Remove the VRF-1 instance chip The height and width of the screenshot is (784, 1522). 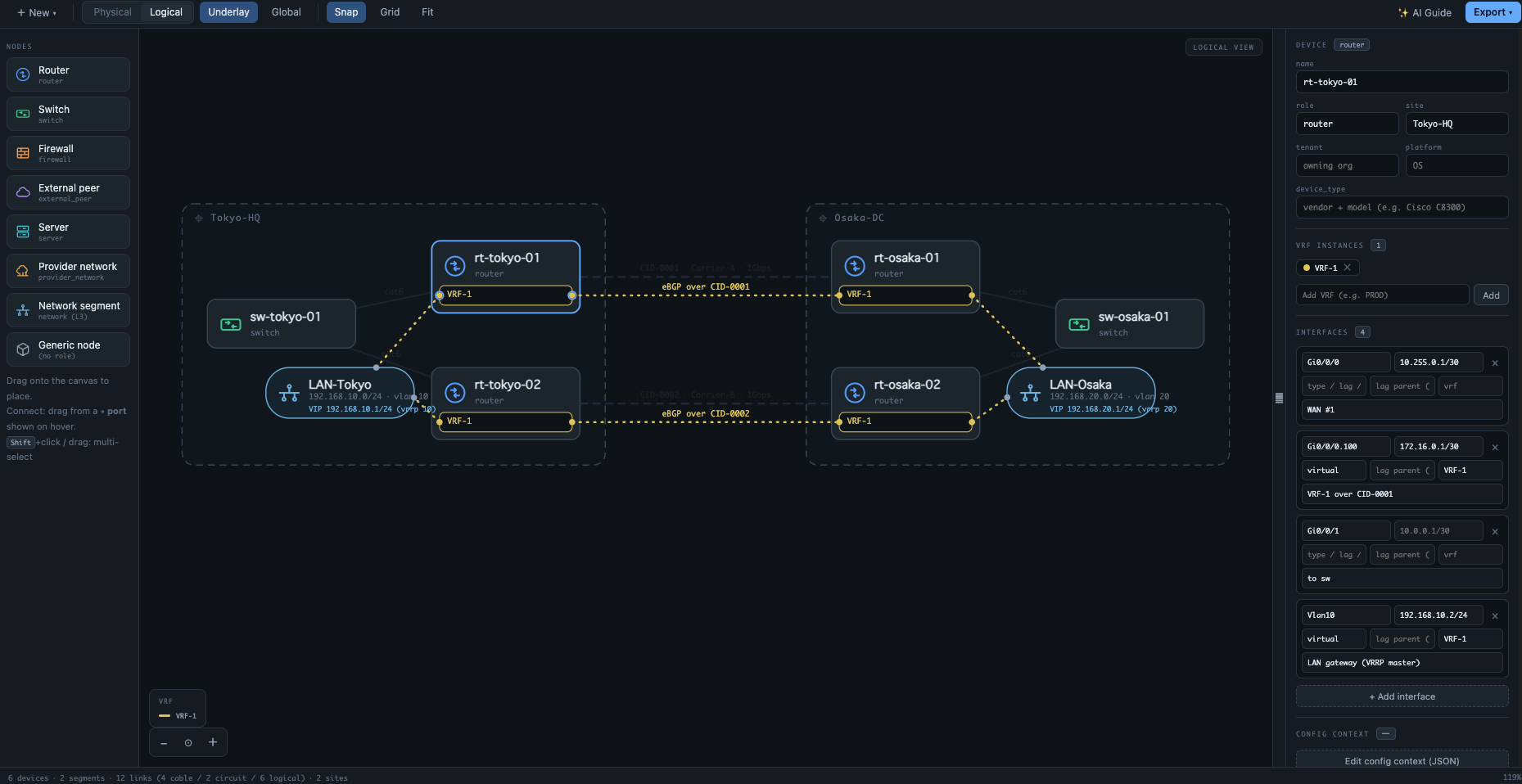tap(1347, 268)
